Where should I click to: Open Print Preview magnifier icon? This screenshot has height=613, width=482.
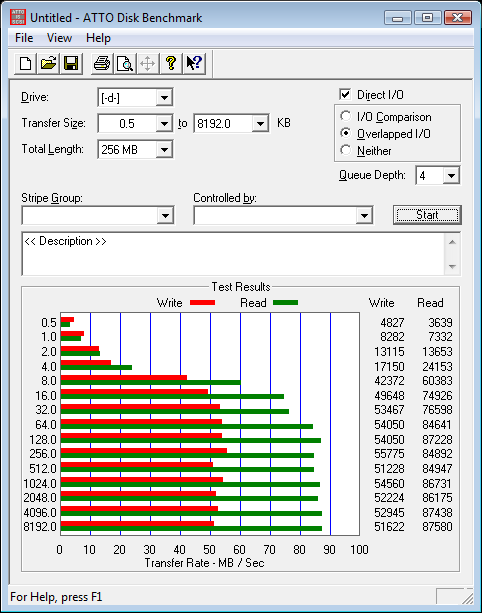click(x=125, y=63)
